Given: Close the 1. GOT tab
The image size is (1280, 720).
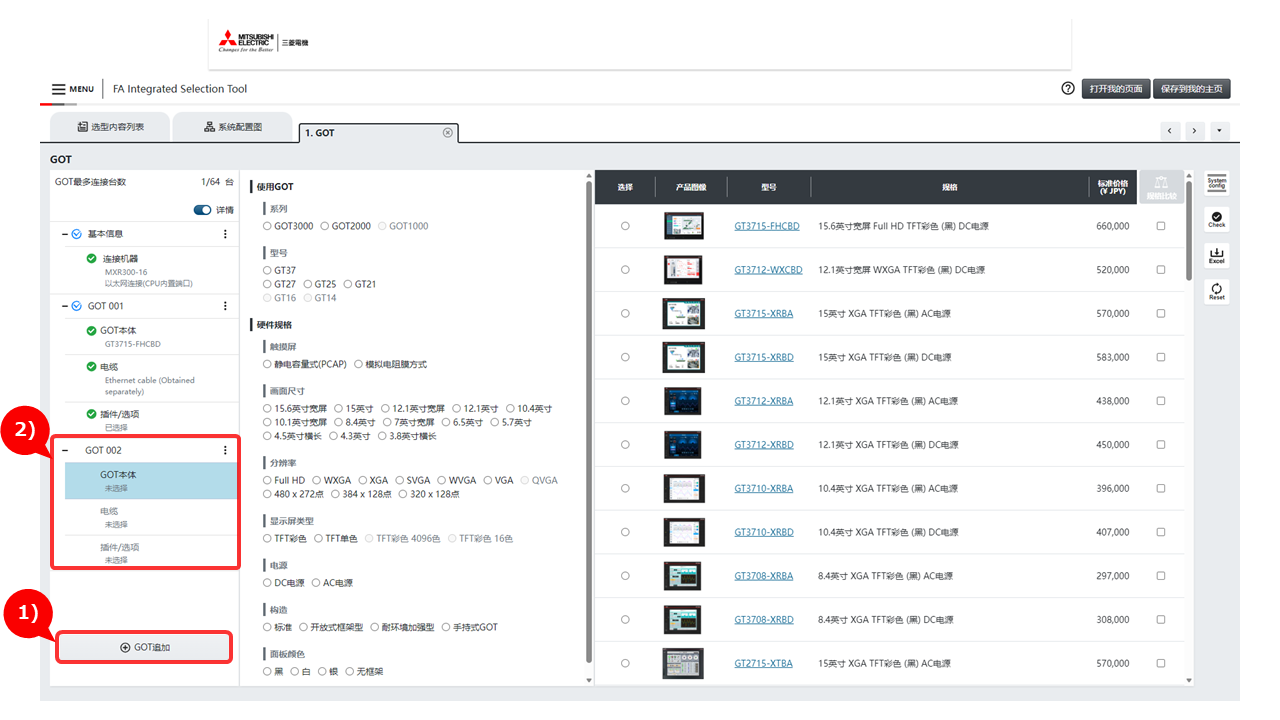Looking at the screenshot, I should (x=447, y=132).
